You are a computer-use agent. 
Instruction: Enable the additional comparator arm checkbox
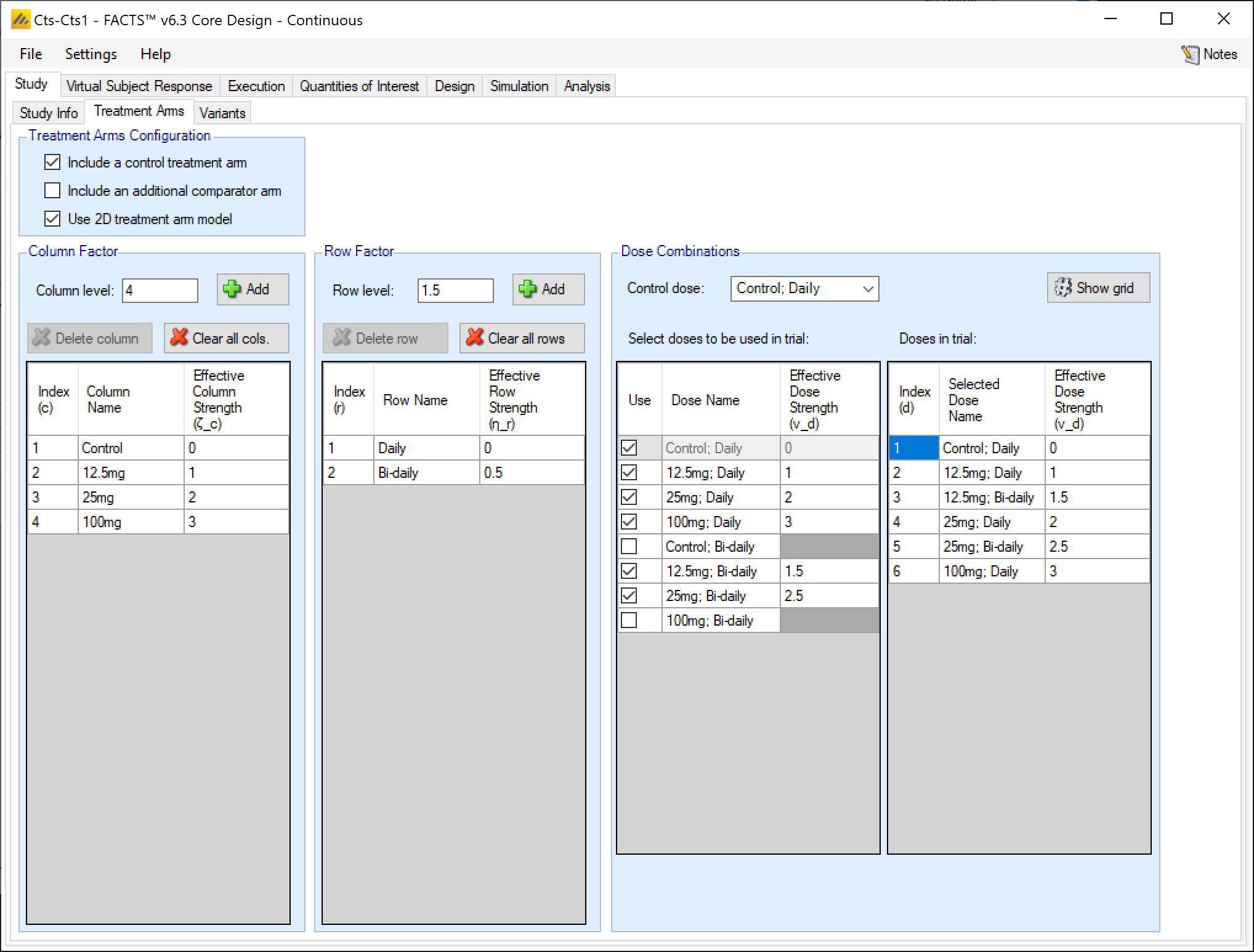[52, 191]
